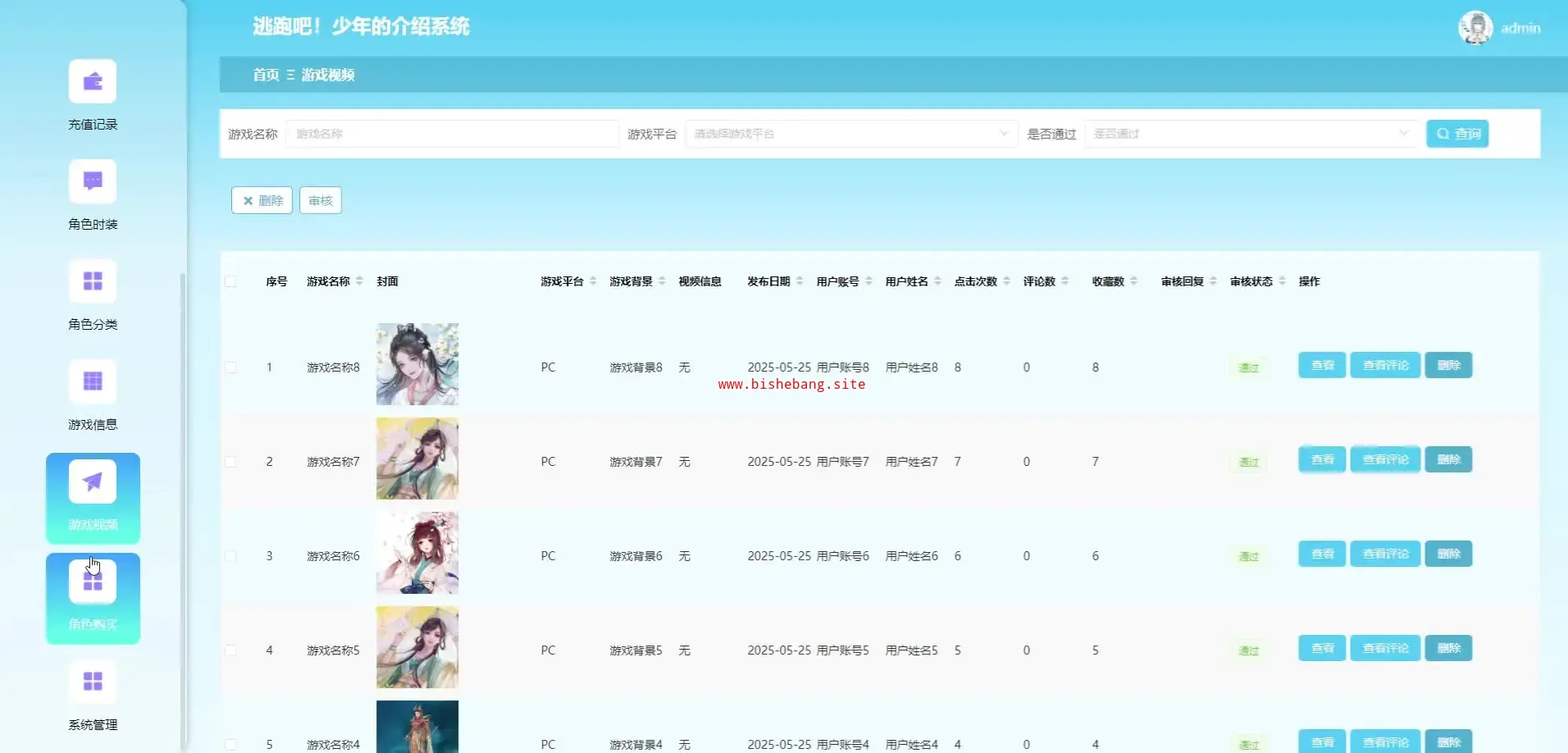The width and height of the screenshot is (1568, 753).
Task: Sort by 审核回复 column arrows
Action: point(1213,281)
